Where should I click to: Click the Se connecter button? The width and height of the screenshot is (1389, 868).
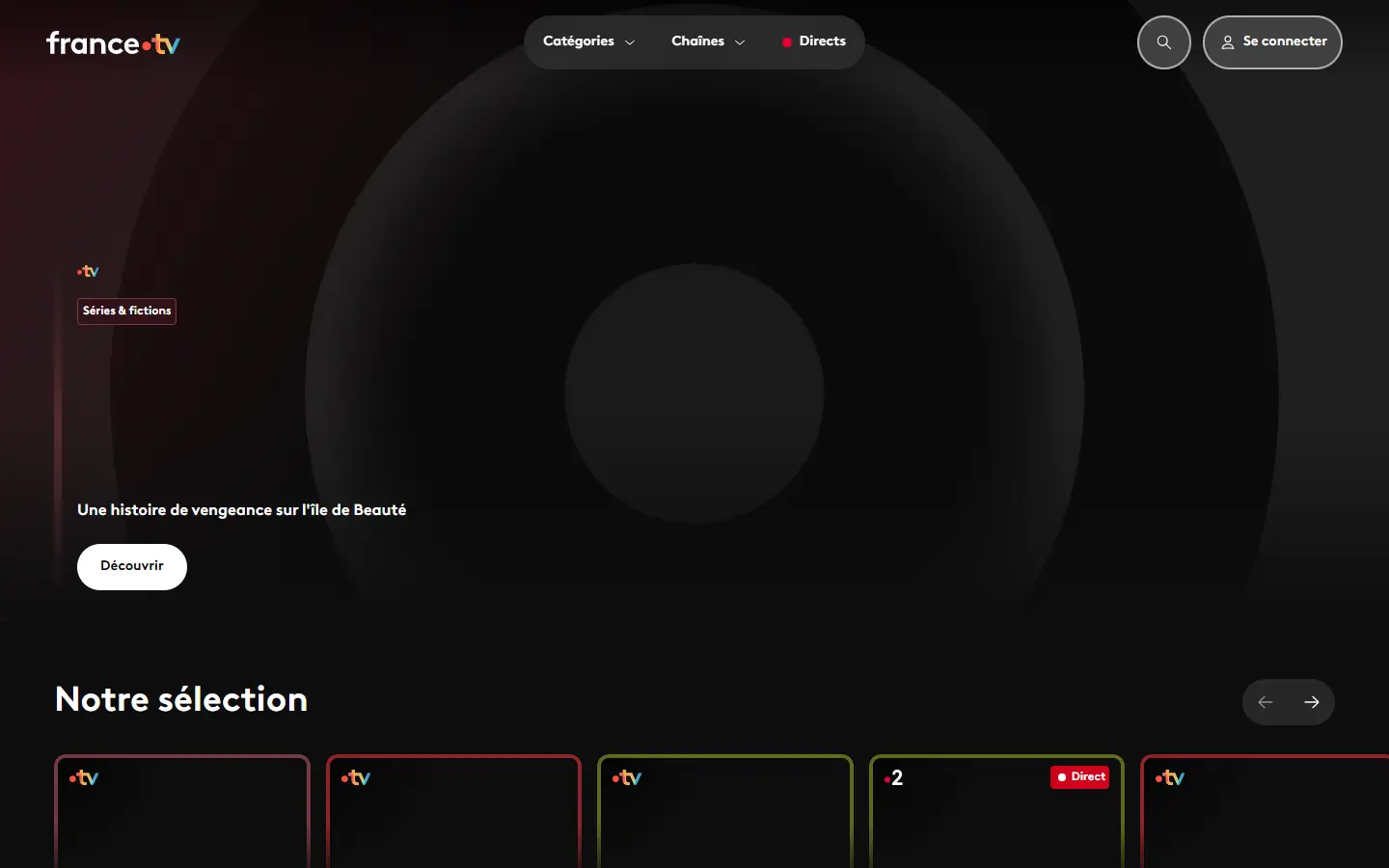(x=1272, y=42)
